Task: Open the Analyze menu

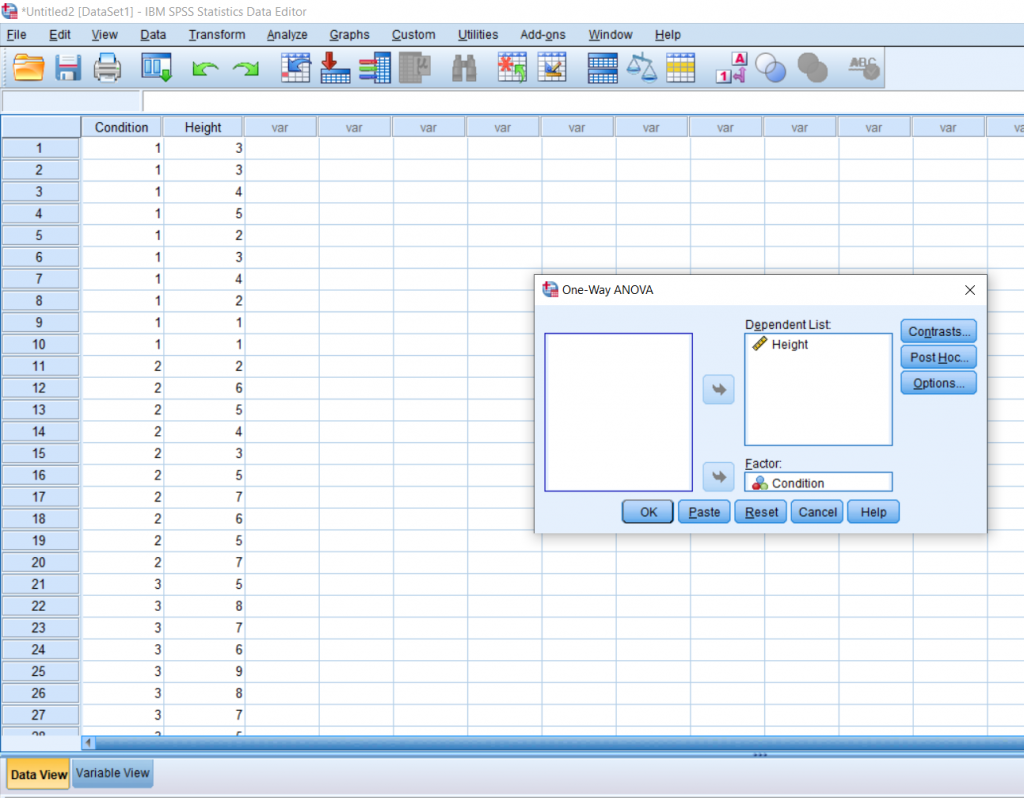Action: tap(286, 34)
